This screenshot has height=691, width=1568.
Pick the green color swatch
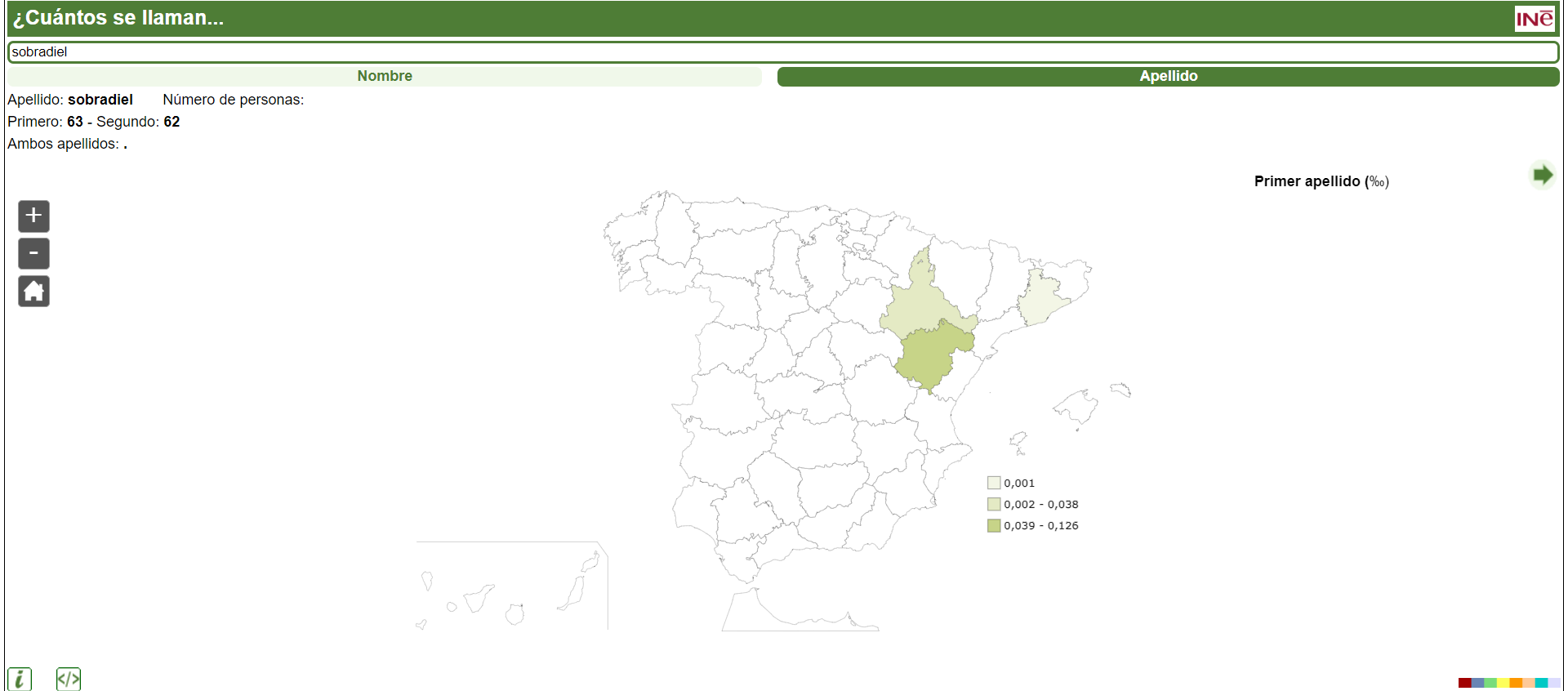click(1490, 683)
